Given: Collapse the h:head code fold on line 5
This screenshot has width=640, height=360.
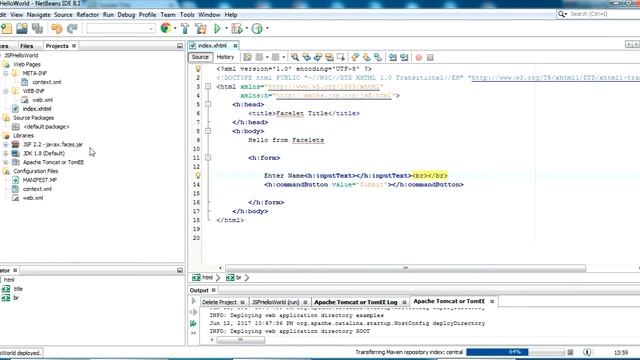Looking at the screenshot, I should pyautogui.click(x=208, y=104).
